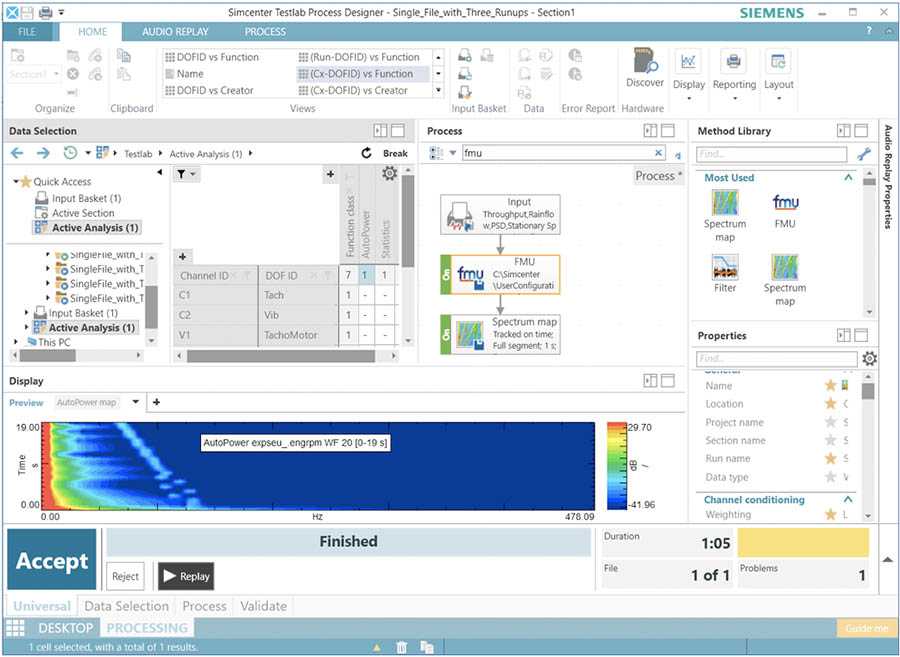Go back in Data Selection navigation
Viewport: 900px width, 657px height.
(17, 153)
